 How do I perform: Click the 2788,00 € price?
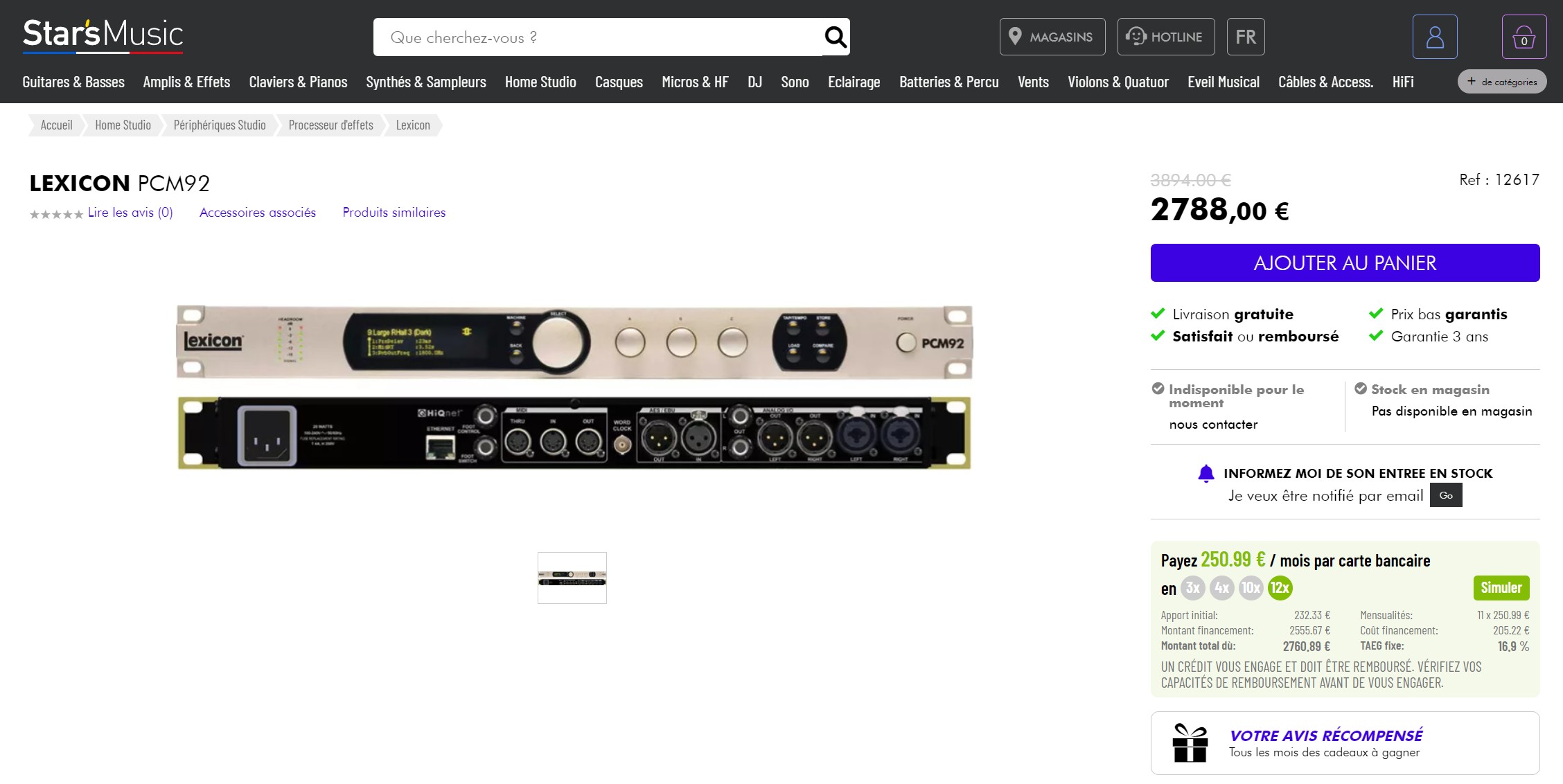[1220, 210]
